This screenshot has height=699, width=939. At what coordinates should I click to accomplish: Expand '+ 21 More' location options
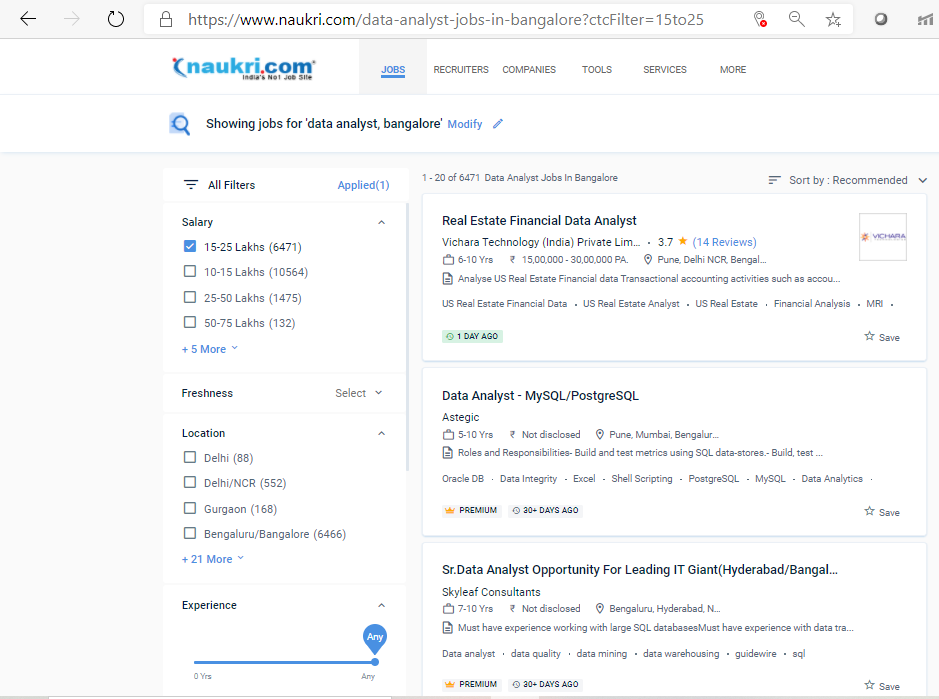click(213, 559)
